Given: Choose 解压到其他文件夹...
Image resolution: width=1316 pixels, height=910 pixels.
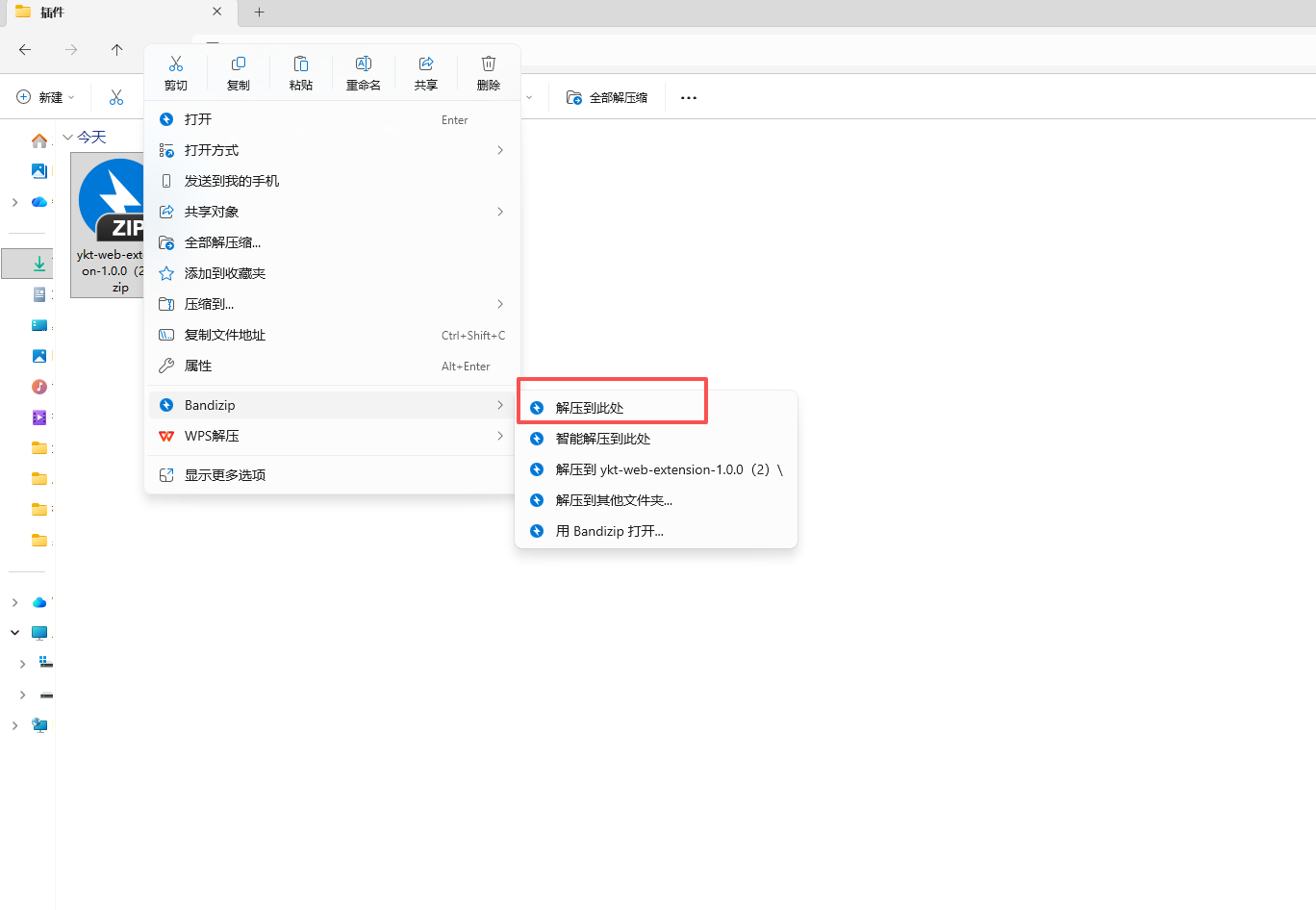Looking at the screenshot, I should [x=656, y=500].
